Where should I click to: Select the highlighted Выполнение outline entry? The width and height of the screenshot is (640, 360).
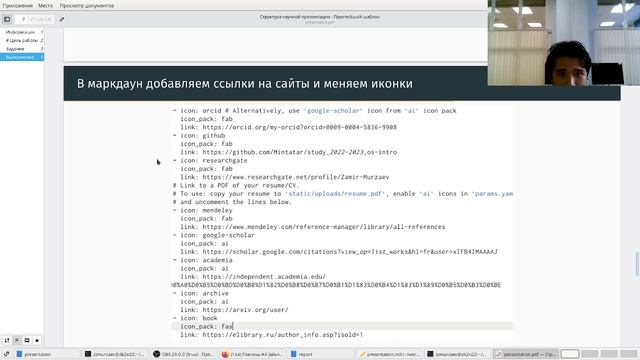point(22,57)
